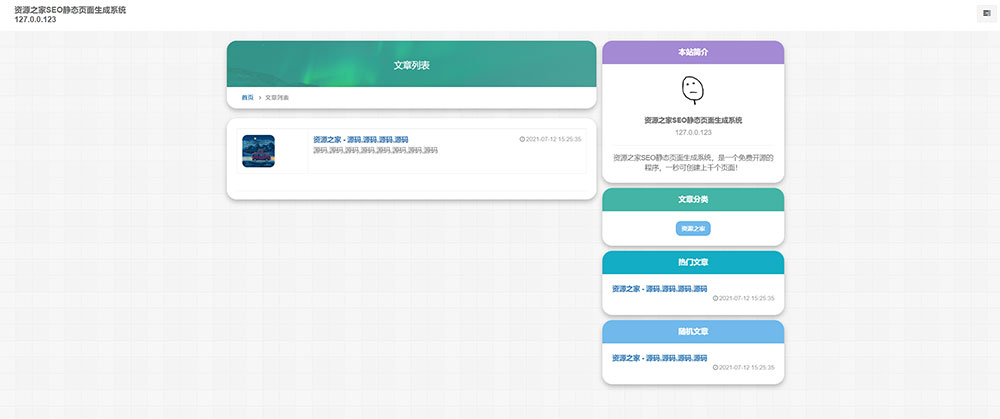The image size is (1000, 419).
Task: Click the 热门文章 panel header
Action: [x=693, y=262]
